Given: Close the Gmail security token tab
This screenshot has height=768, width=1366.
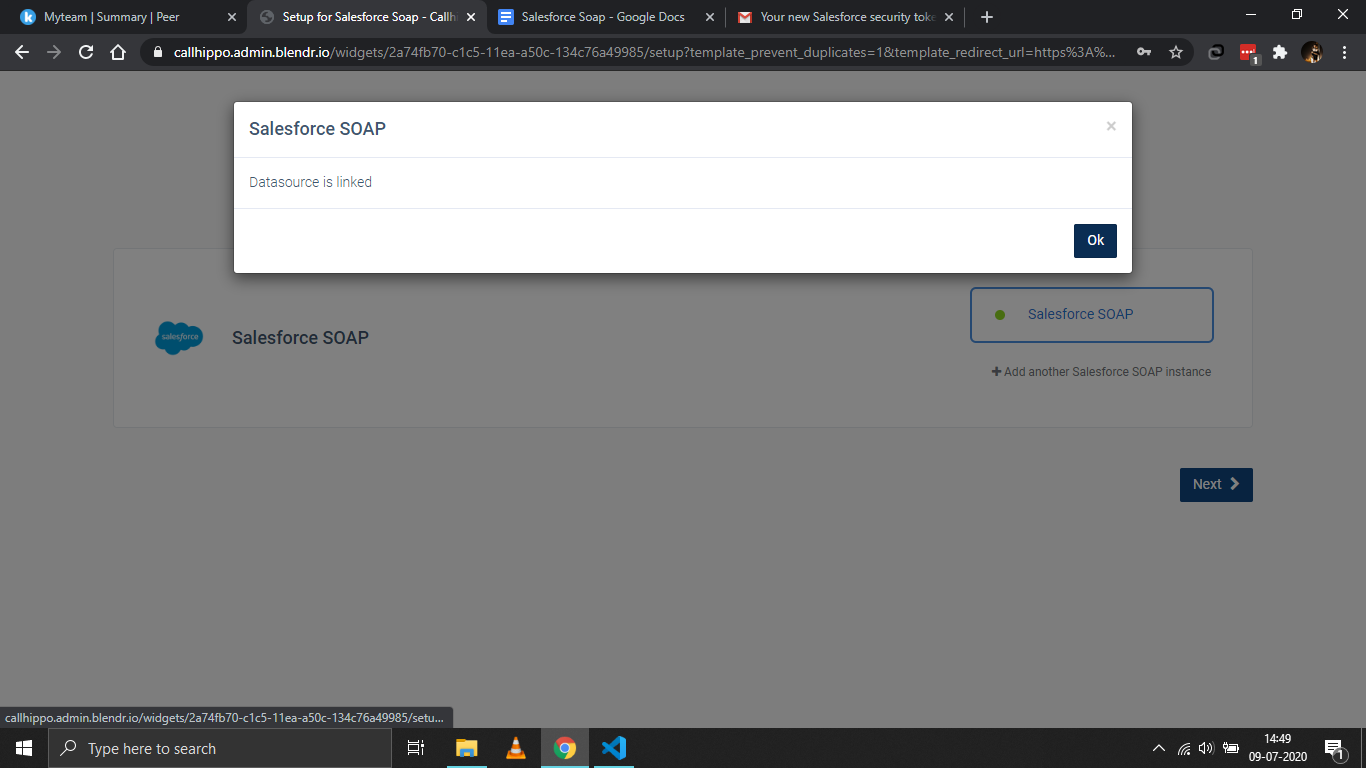Looking at the screenshot, I should coord(949,17).
